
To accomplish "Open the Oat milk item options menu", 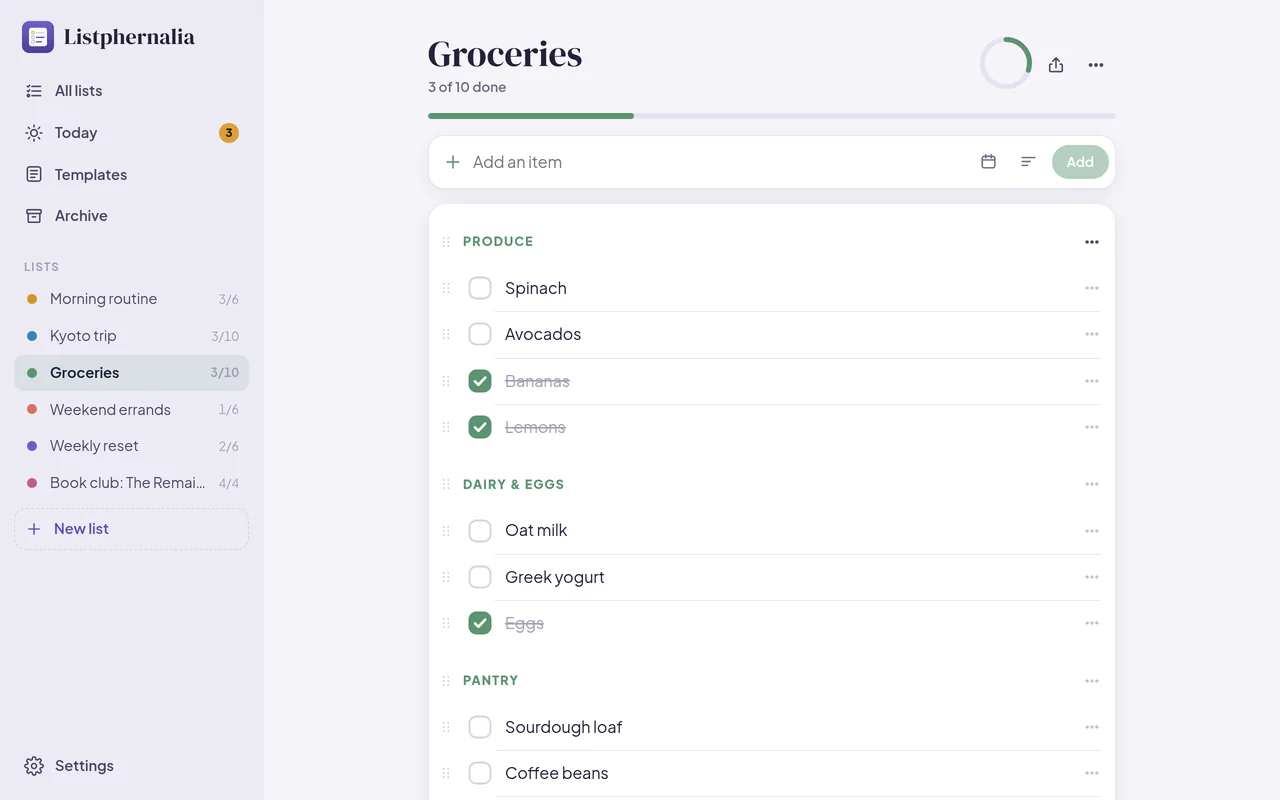I will click(1092, 531).
